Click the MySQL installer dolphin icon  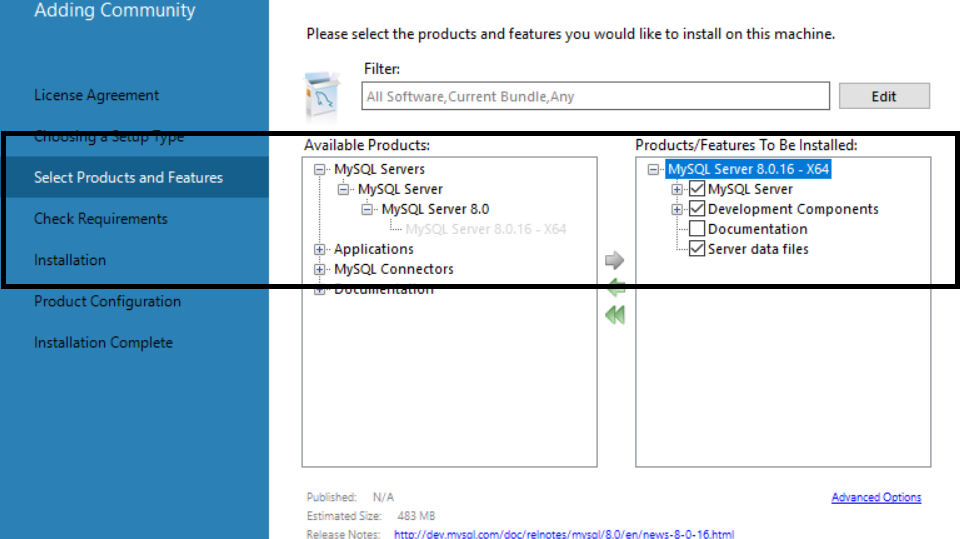[x=321, y=96]
